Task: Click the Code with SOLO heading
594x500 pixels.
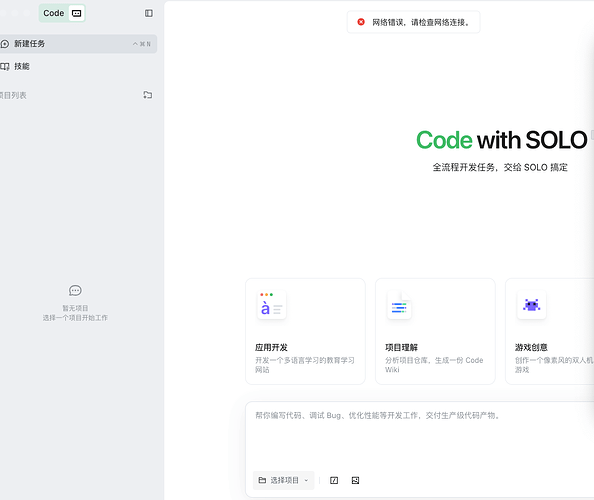Action: pos(502,140)
